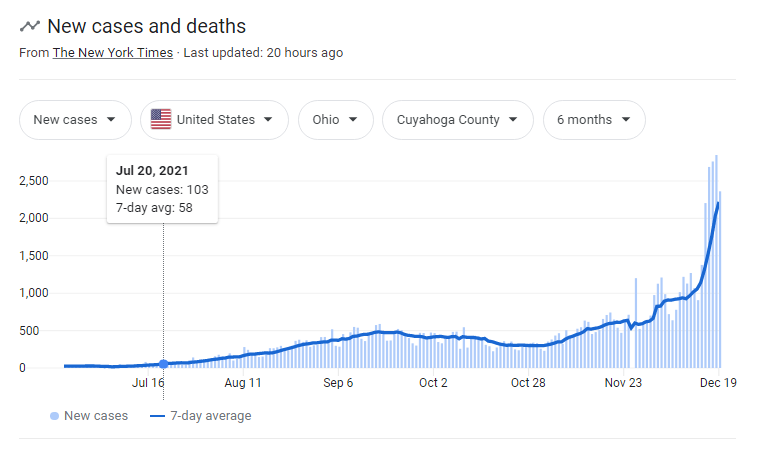Screen dimensions: 773x452
Task: Change the 6 months time range
Action: 593,120
